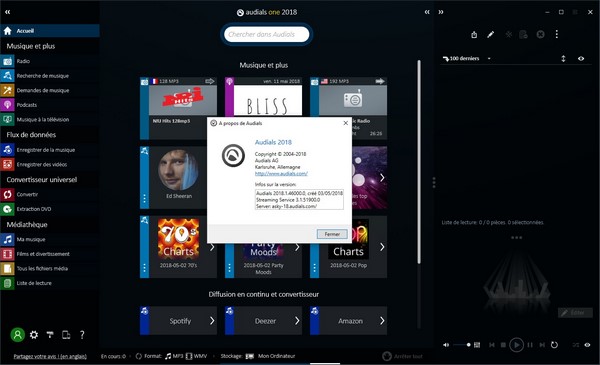This screenshot has height=365, width=600.
Task: Open the Podcasts icon in sidebar
Action: click(x=7, y=105)
